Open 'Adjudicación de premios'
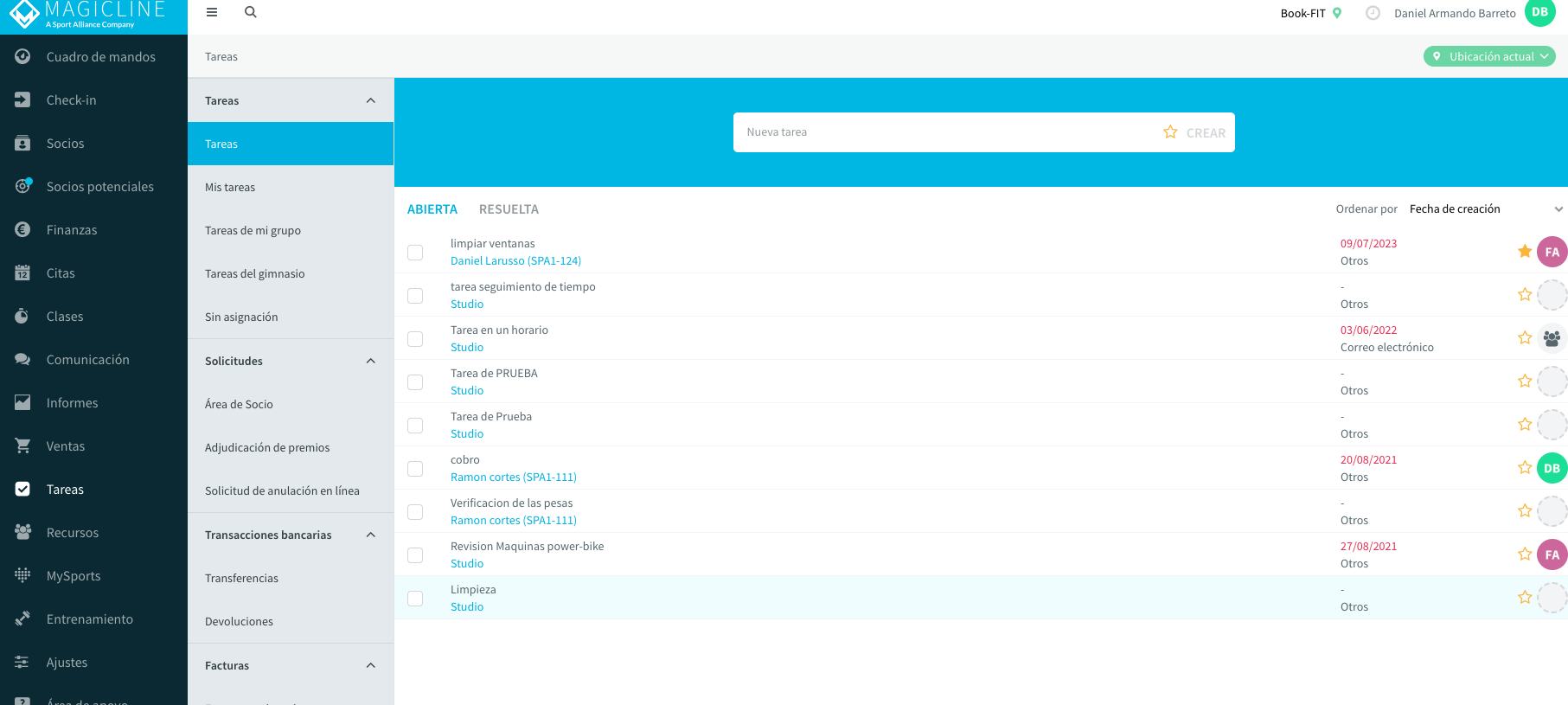The image size is (1568, 705). tap(291, 447)
